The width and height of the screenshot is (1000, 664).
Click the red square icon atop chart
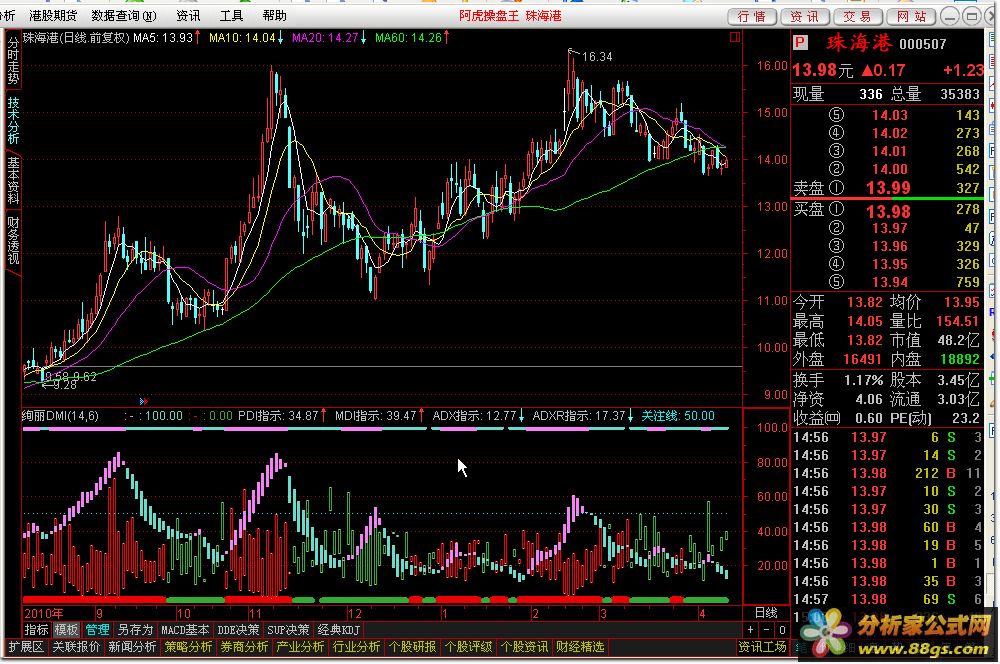tap(735, 37)
